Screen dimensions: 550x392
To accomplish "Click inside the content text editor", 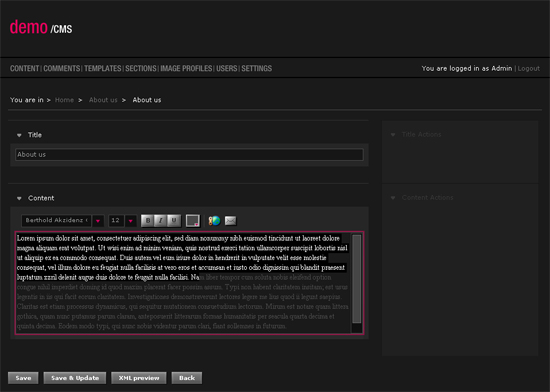I will pos(183,283).
